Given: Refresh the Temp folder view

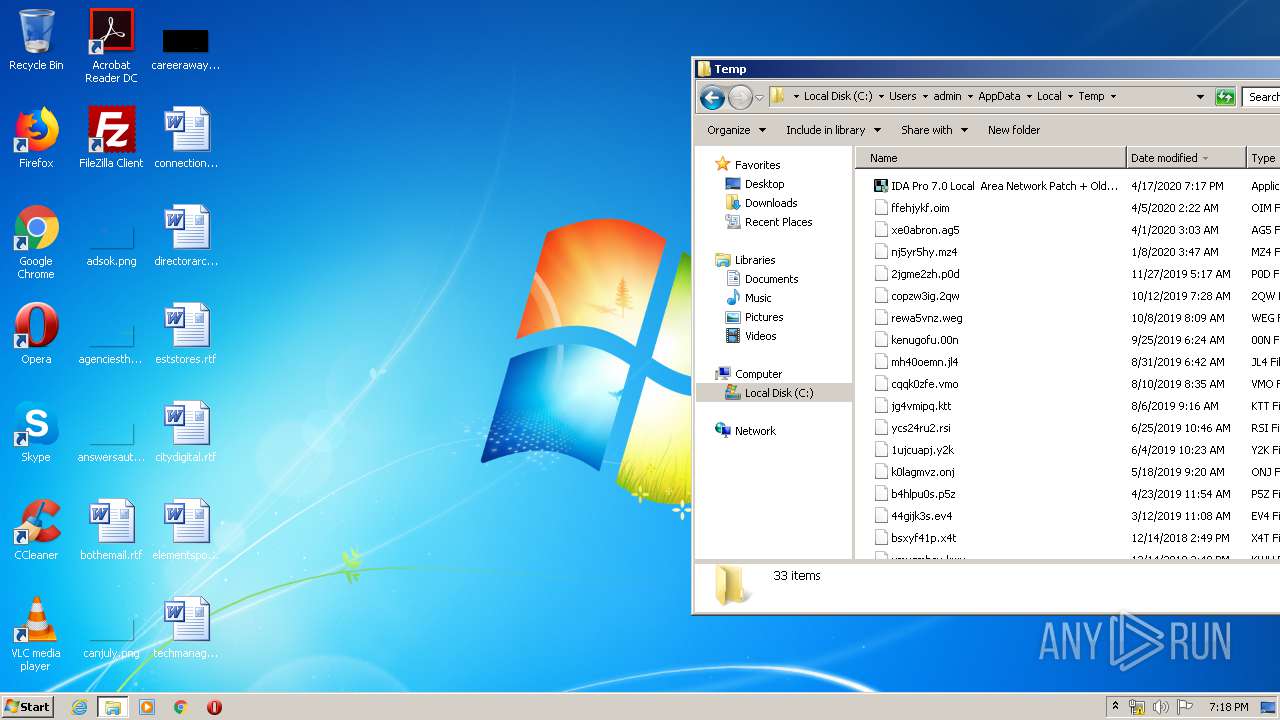Looking at the screenshot, I should [x=1225, y=97].
